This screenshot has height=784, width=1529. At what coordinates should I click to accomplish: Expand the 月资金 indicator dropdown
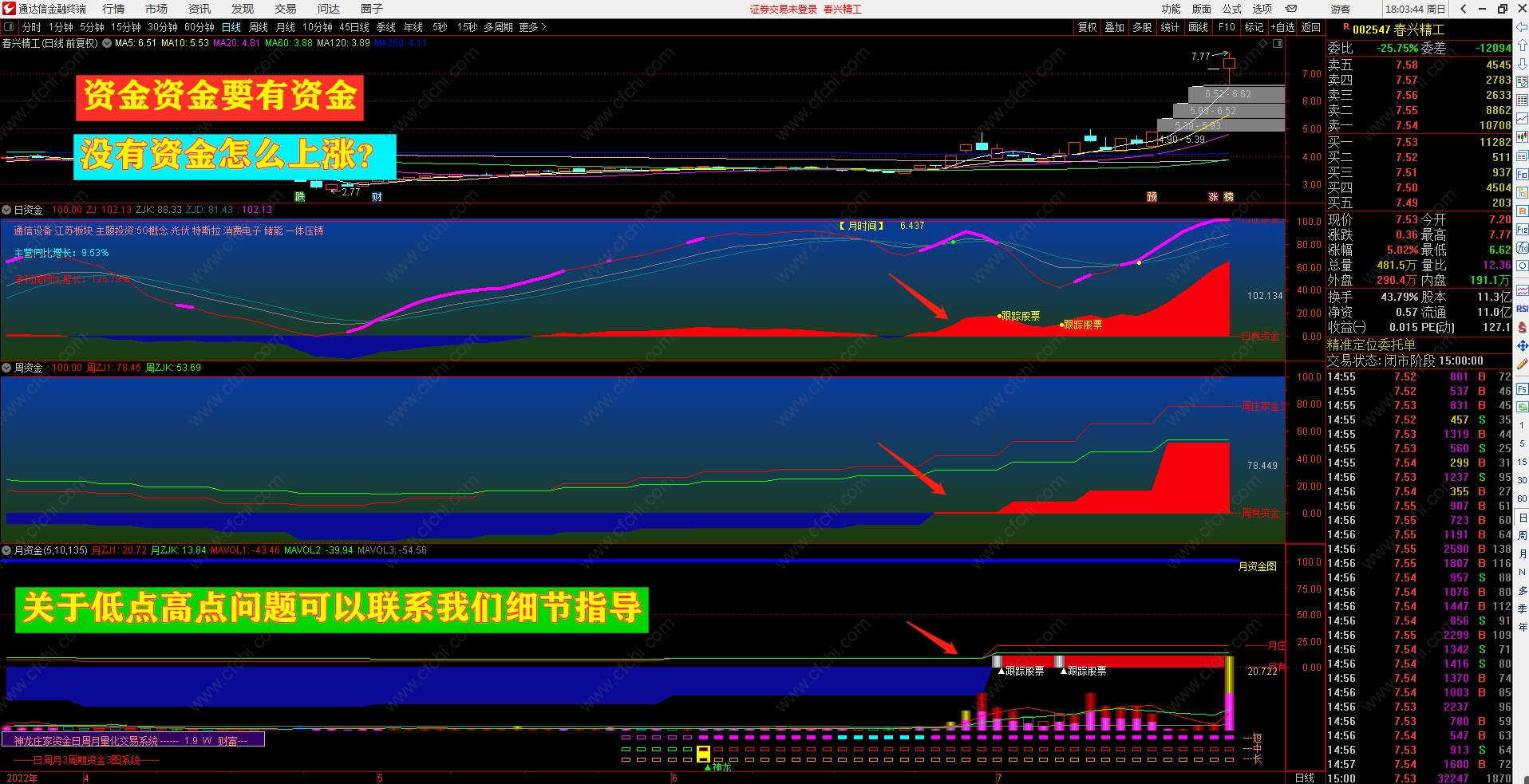pyautogui.click(x=6, y=550)
